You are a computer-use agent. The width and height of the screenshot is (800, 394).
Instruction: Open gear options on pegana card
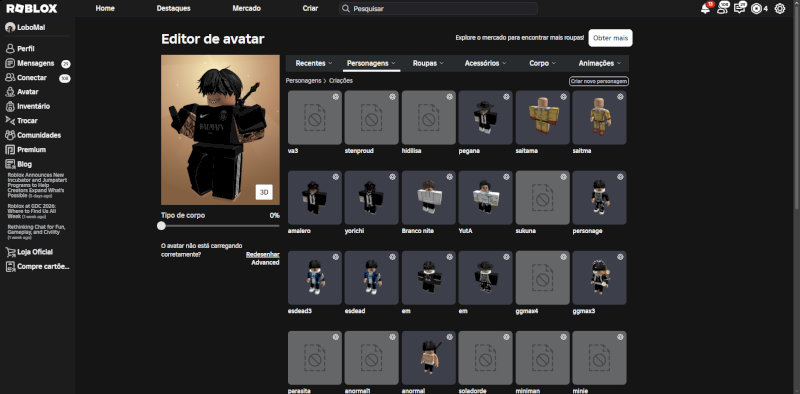506,96
